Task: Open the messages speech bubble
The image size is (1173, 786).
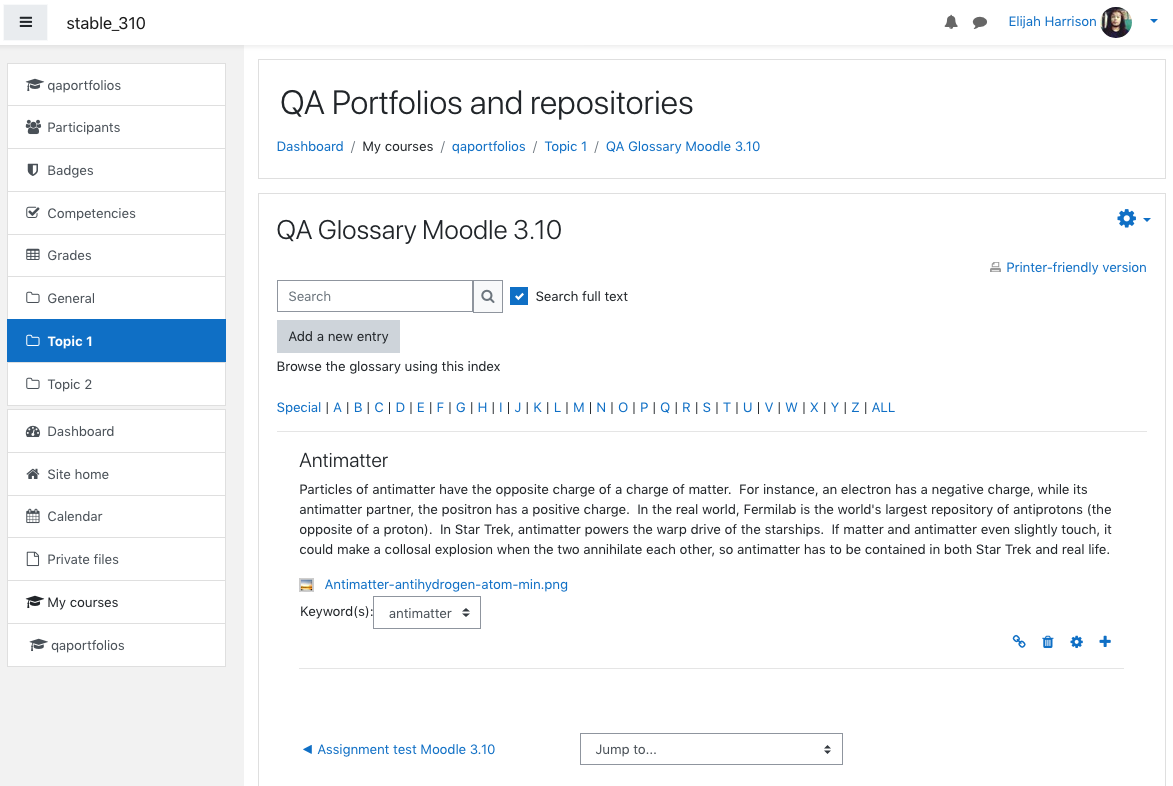Action: pos(980,22)
